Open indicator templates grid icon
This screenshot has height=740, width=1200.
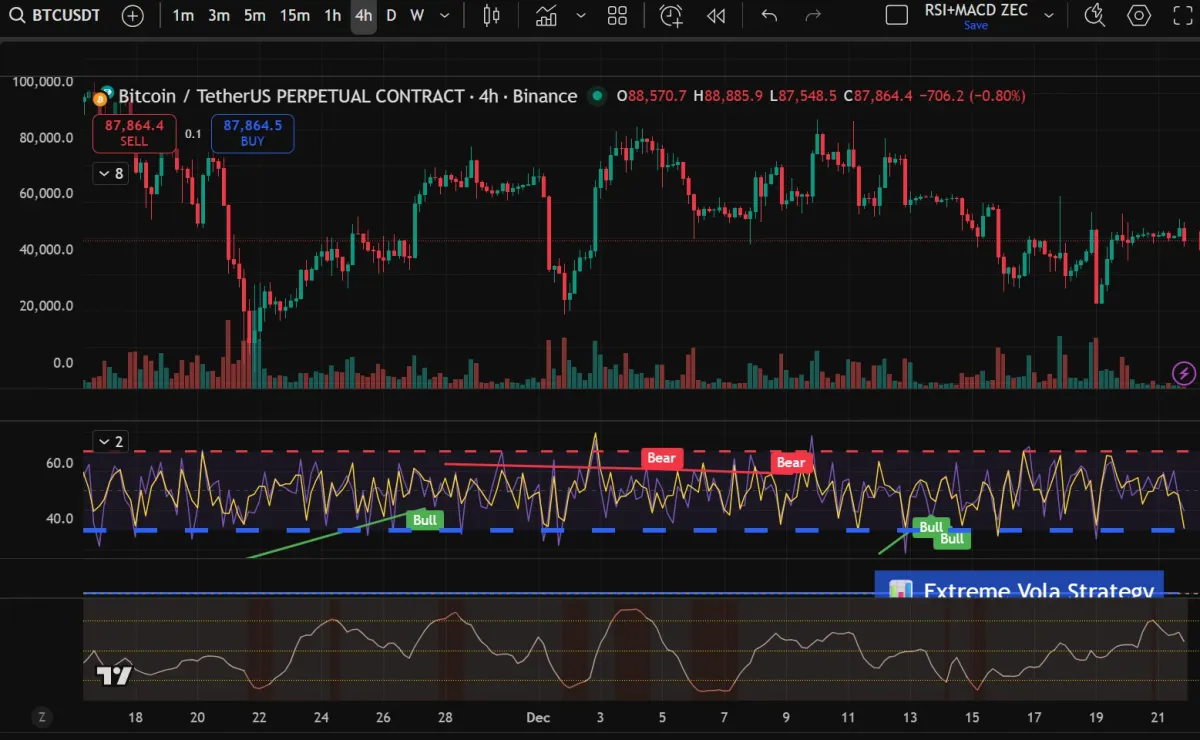pos(617,15)
